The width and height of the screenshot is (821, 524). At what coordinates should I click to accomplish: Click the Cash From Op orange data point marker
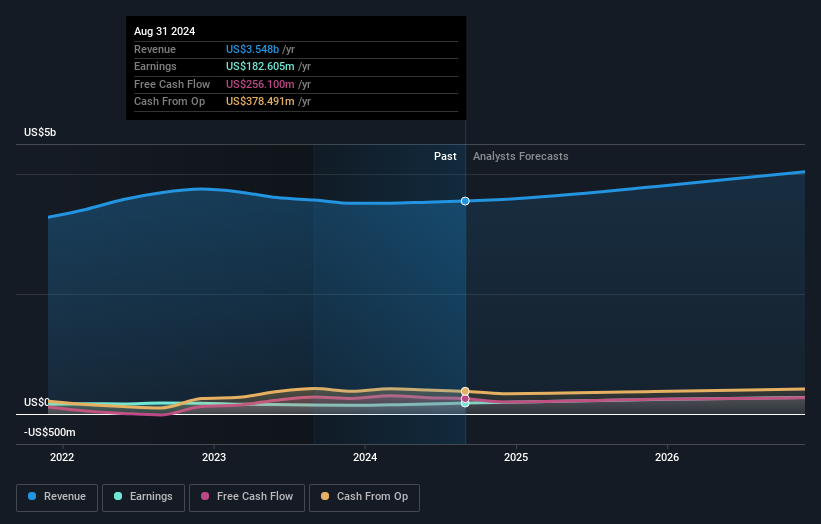pyautogui.click(x=465, y=391)
